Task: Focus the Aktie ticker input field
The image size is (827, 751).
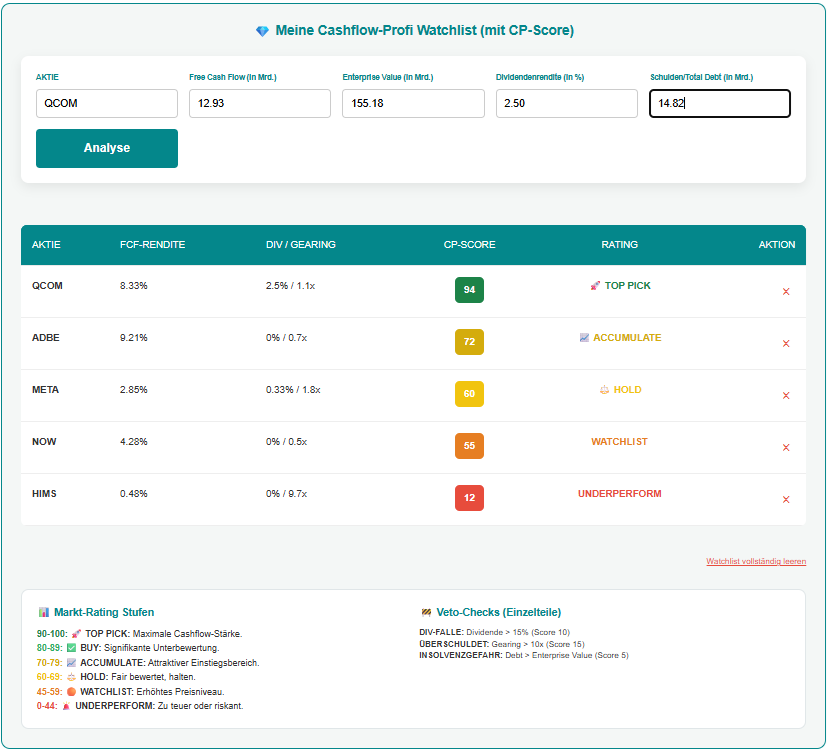Action: point(107,104)
